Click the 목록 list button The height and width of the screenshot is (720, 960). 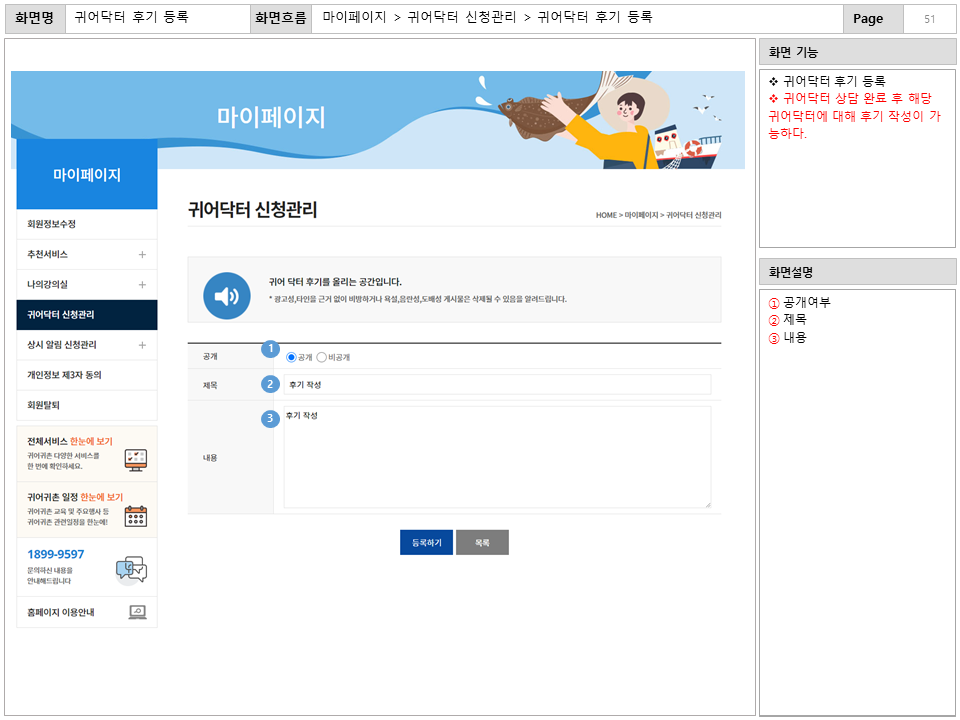(x=482, y=542)
